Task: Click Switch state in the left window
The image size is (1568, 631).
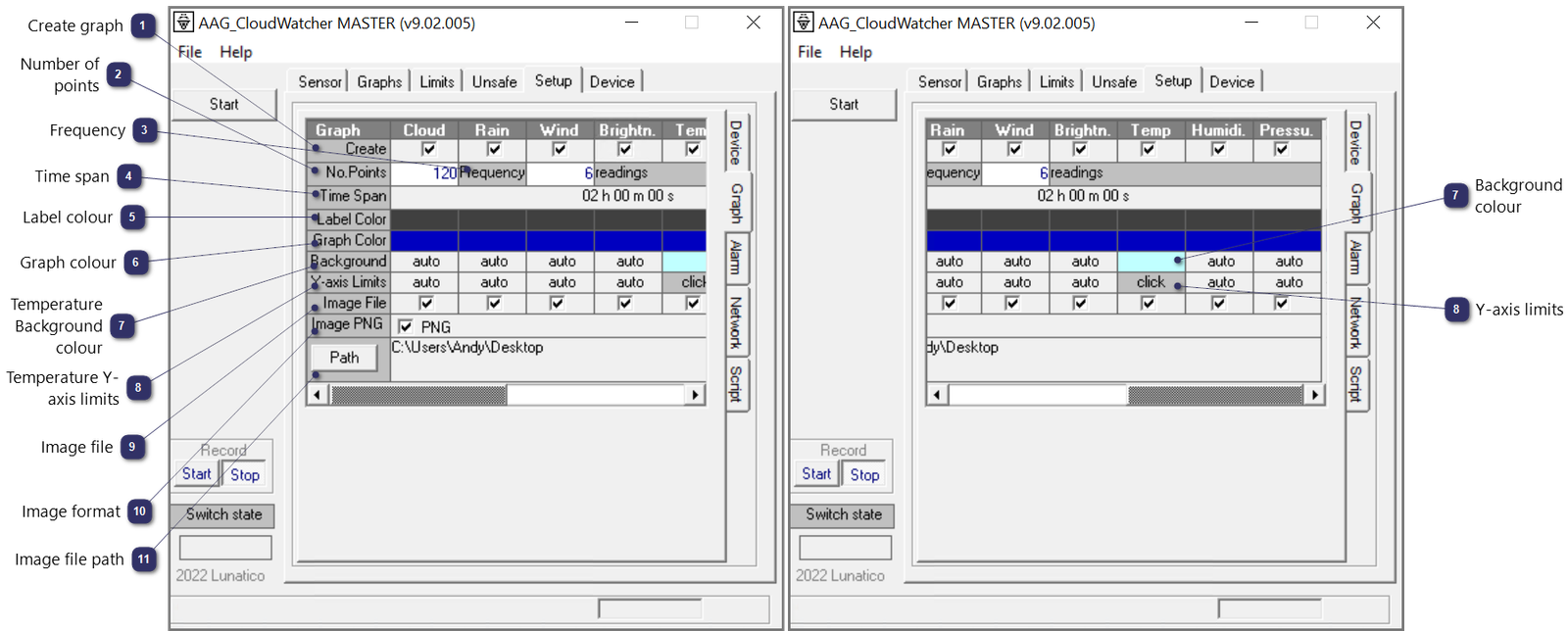Action: point(223,514)
